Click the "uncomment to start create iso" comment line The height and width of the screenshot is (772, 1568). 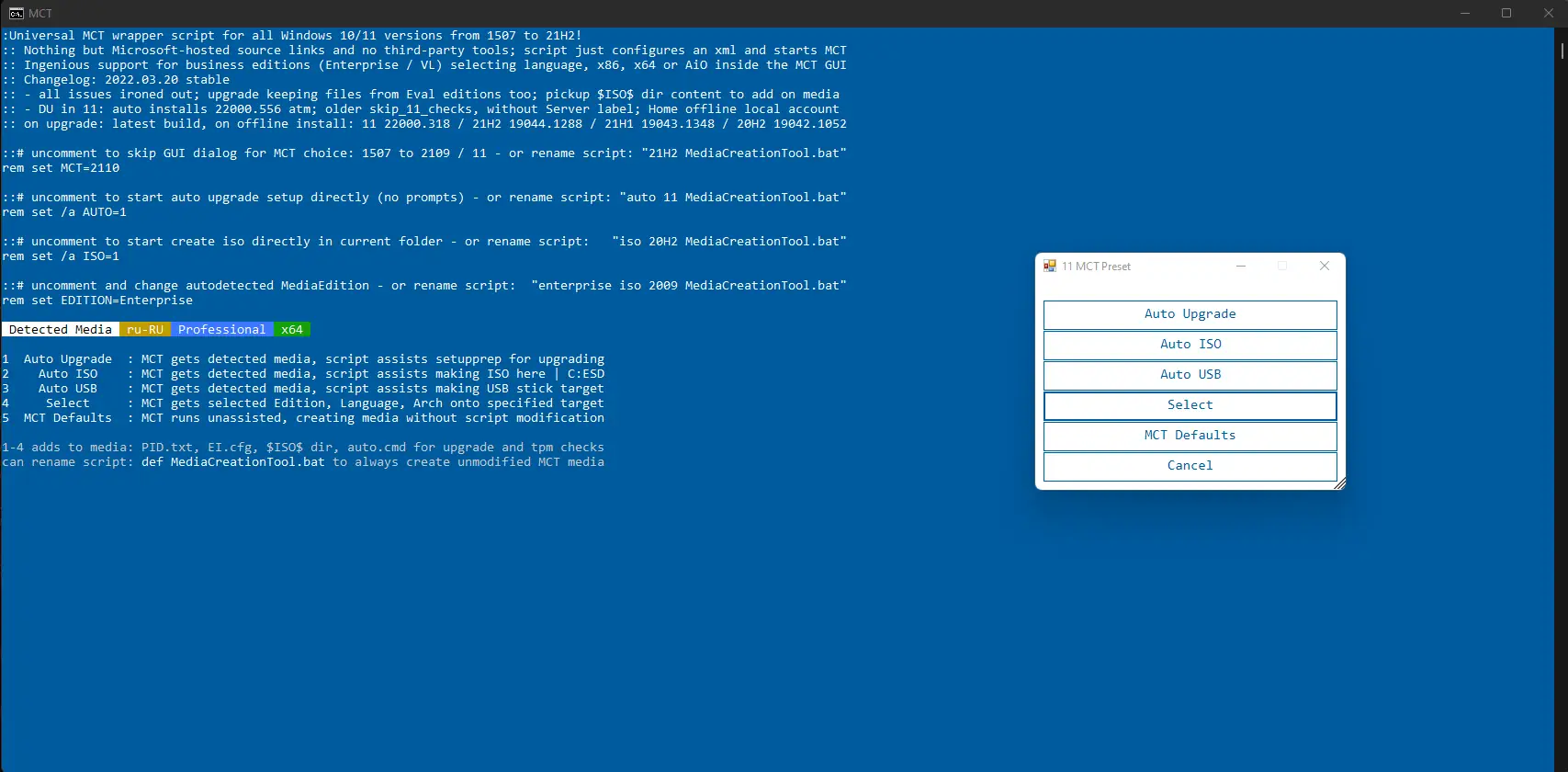[424, 242]
